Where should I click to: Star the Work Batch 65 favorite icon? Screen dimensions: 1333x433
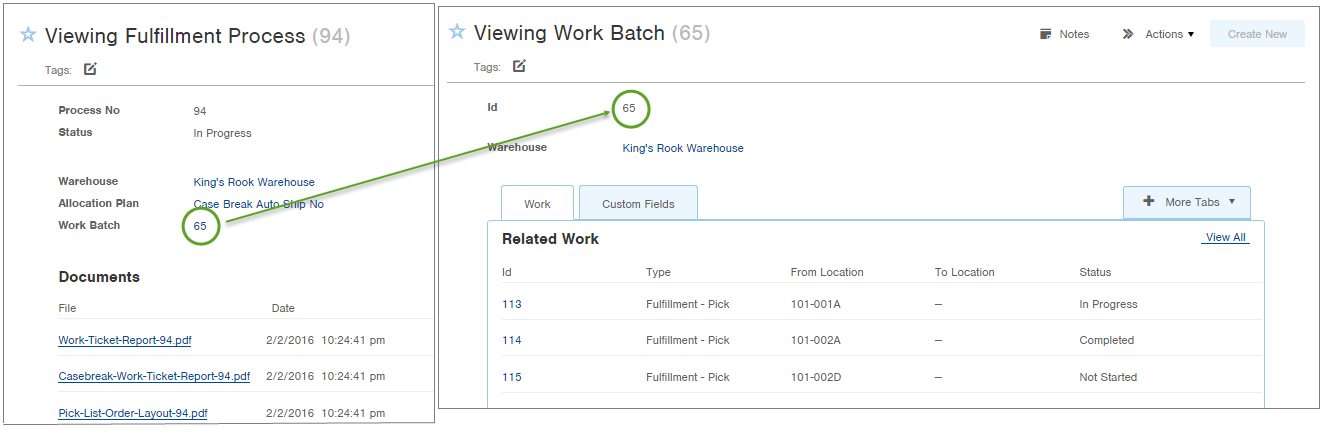click(457, 32)
